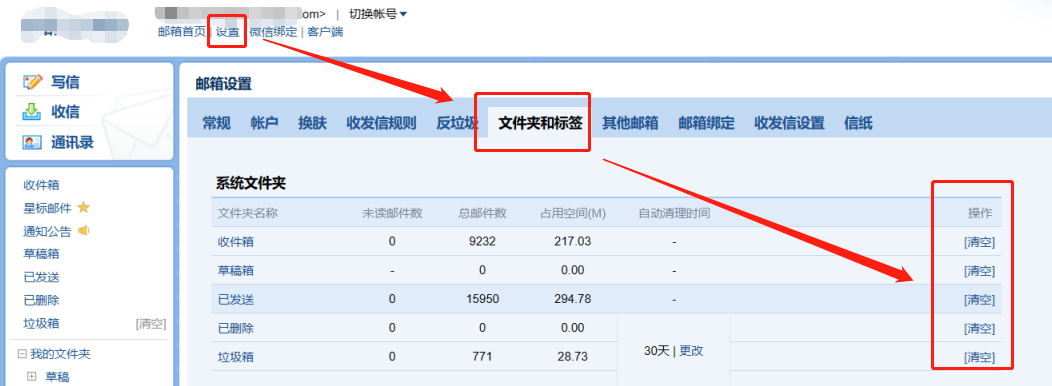
Task: Open the 切换帐号 dropdown arrow
Action: click(403, 13)
